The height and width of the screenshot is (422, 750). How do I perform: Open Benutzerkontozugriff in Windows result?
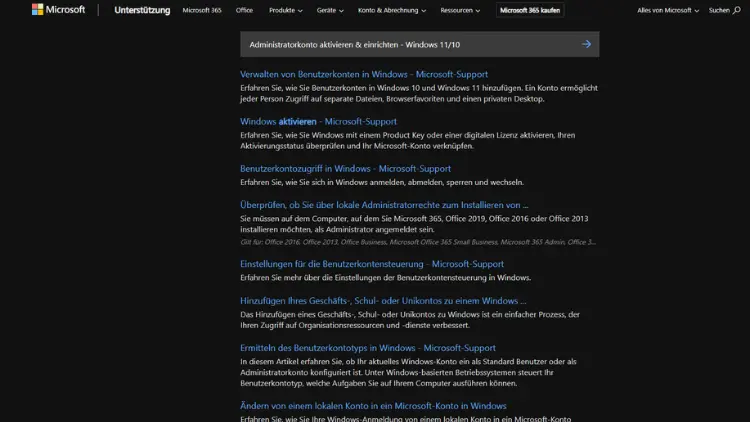coord(345,168)
